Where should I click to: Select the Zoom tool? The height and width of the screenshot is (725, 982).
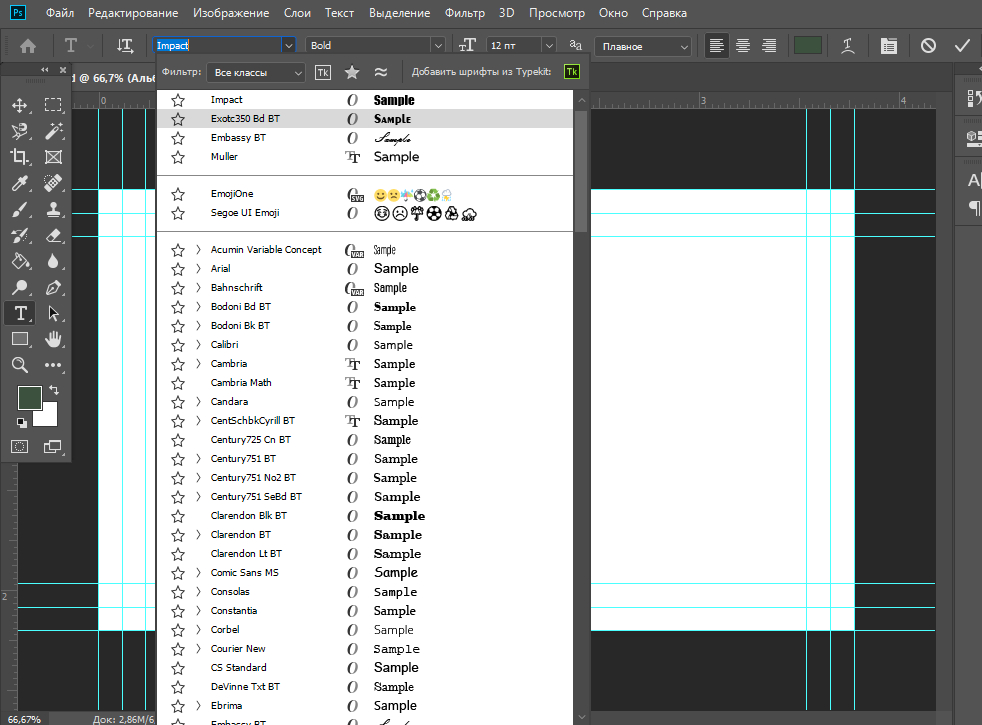(20, 365)
